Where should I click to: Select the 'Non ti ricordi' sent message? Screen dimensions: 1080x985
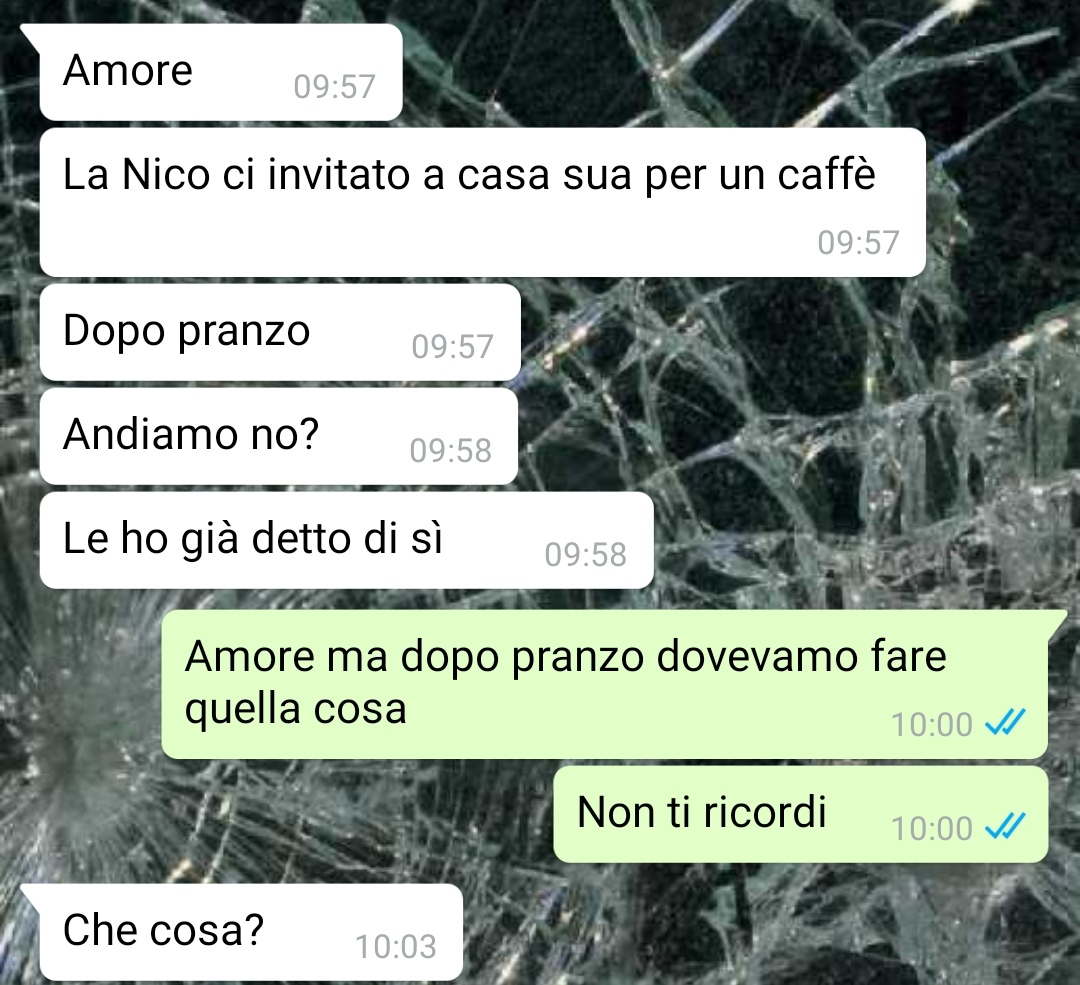(x=800, y=814)
